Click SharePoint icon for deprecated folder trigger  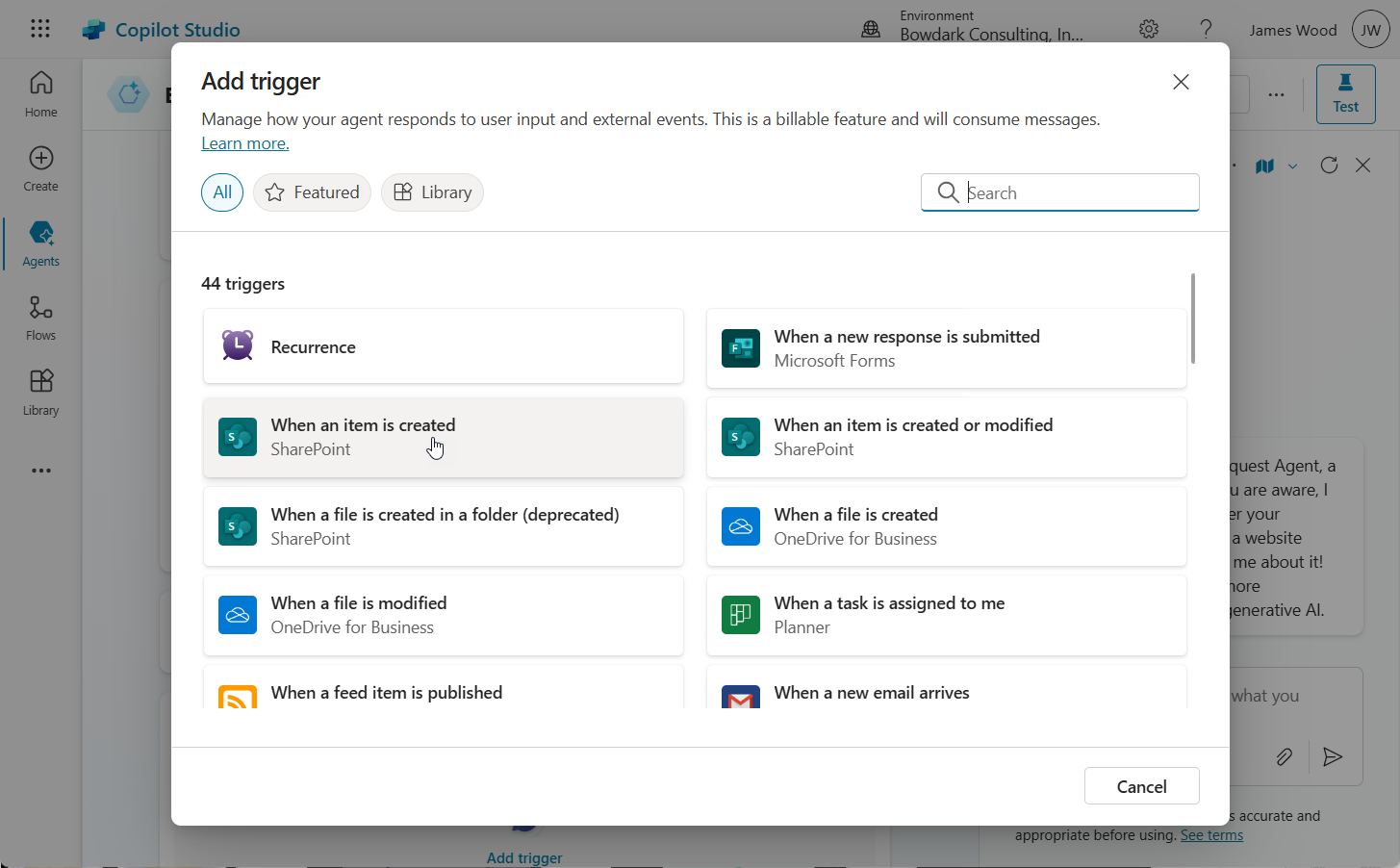tap(238, 526)
